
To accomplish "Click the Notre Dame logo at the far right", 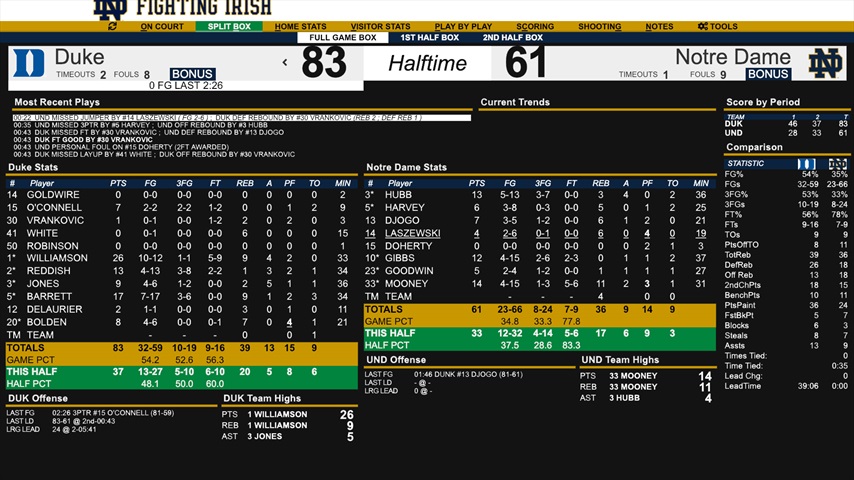I will click(825, 64).
